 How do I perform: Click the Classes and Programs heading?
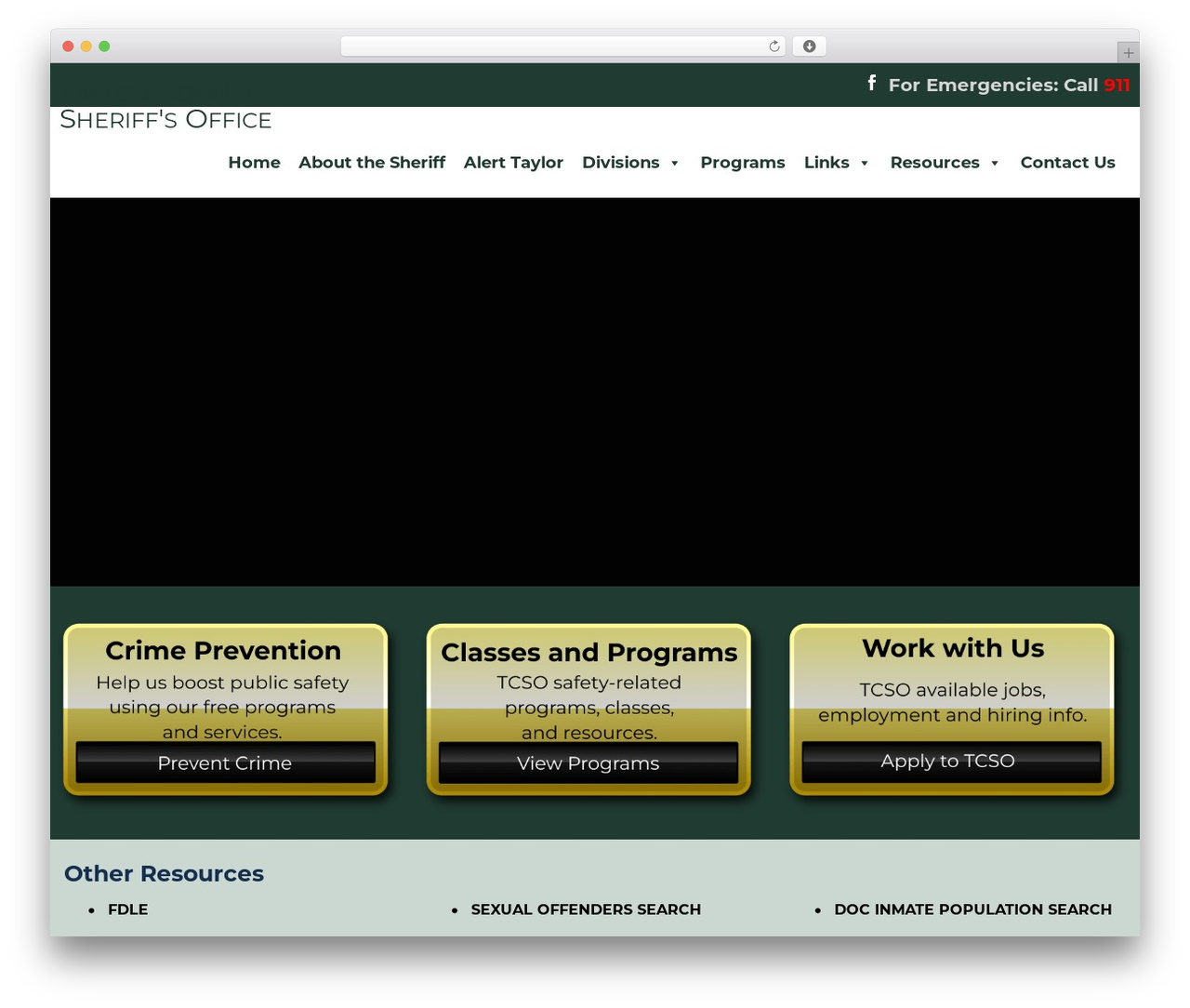[x=589, y=653]
